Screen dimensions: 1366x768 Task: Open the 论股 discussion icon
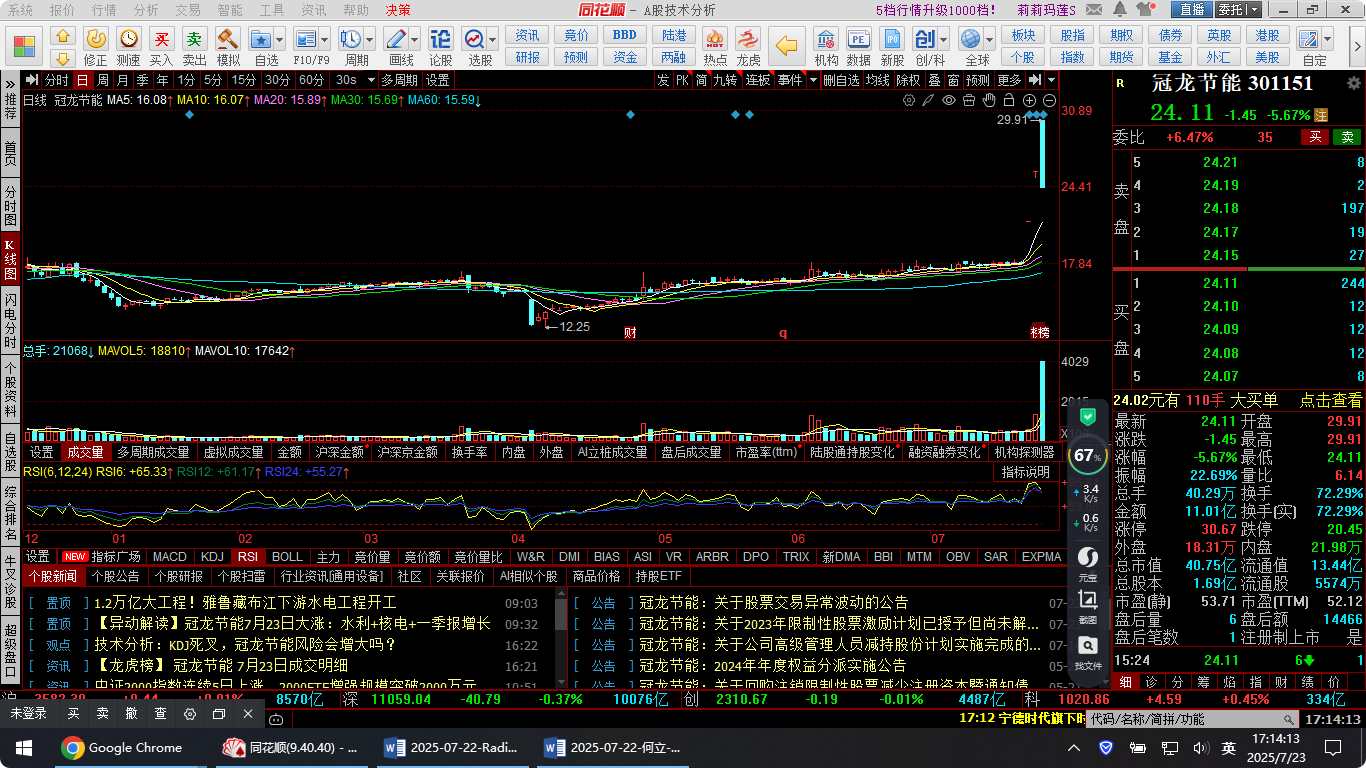point(440,39)
